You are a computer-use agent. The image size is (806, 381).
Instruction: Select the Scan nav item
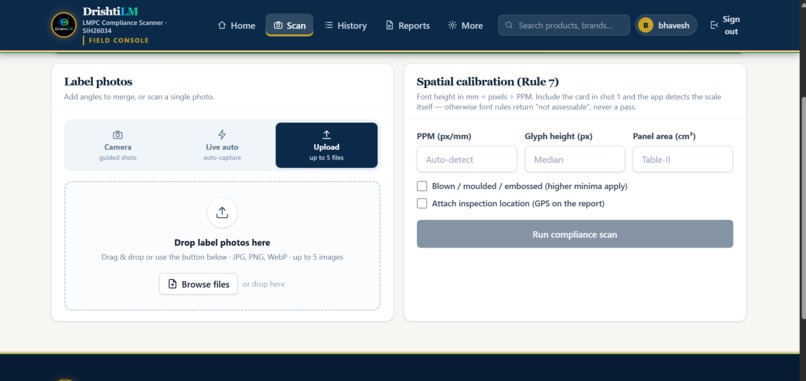(289, 25)
